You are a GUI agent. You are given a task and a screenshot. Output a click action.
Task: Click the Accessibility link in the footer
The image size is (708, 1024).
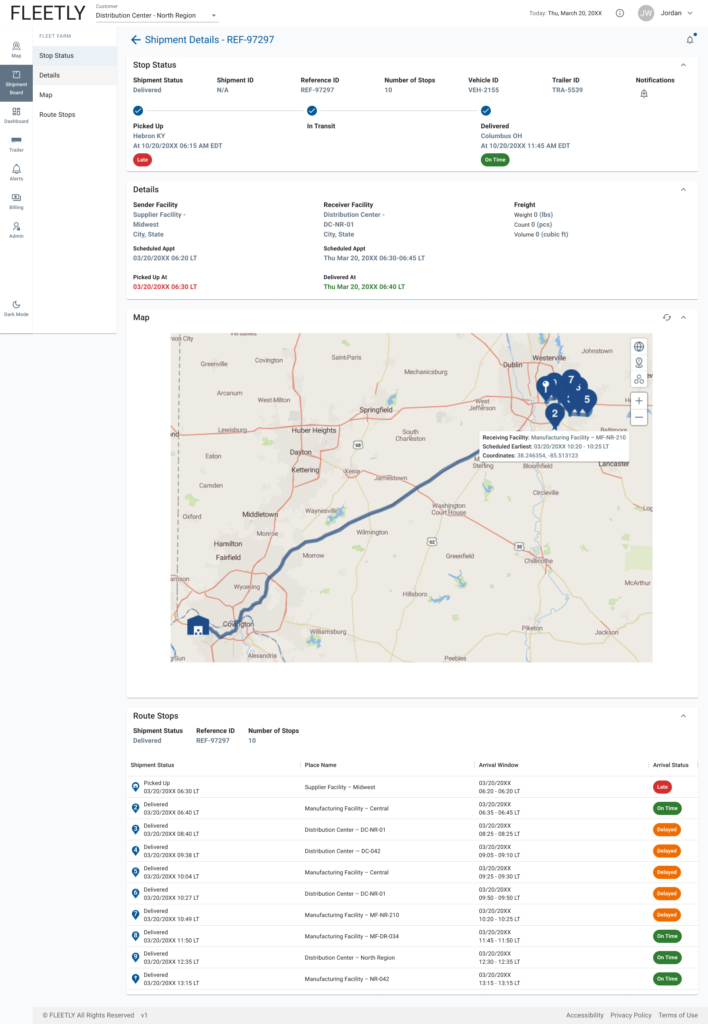[585, 1015]
